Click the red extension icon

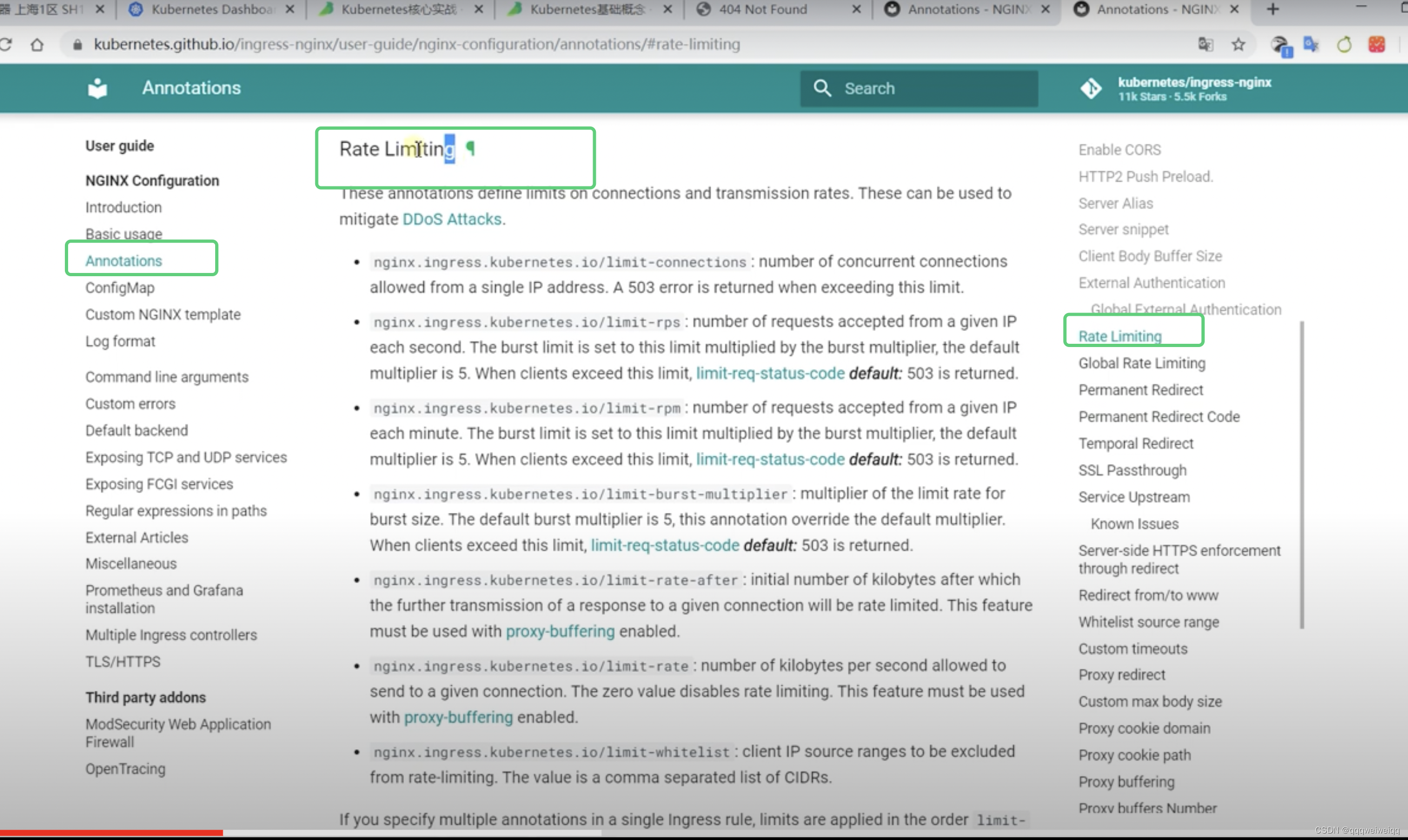point(1376,44)
